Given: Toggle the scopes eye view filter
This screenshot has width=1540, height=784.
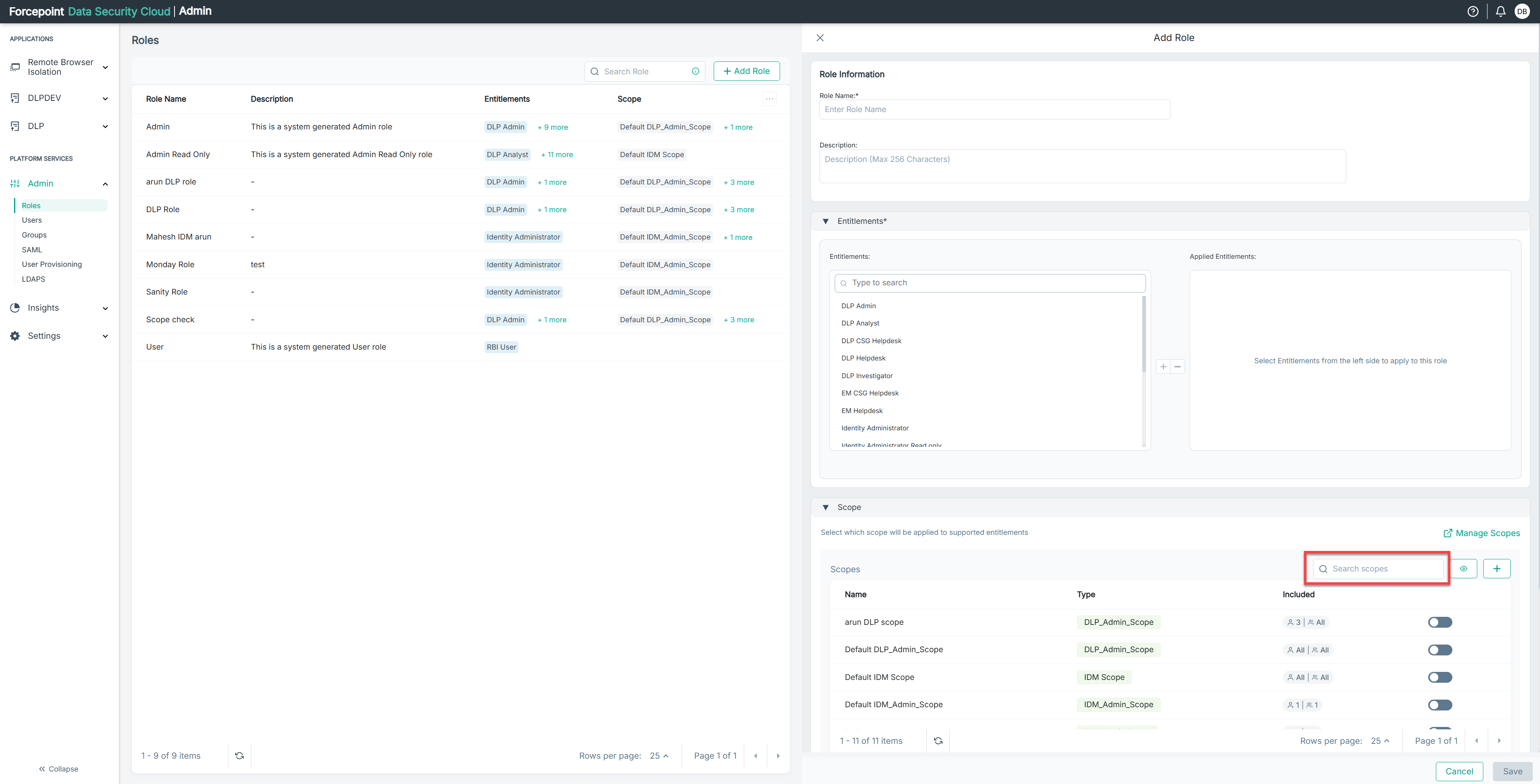Looking at the screenshot, I should (1463, 568).
